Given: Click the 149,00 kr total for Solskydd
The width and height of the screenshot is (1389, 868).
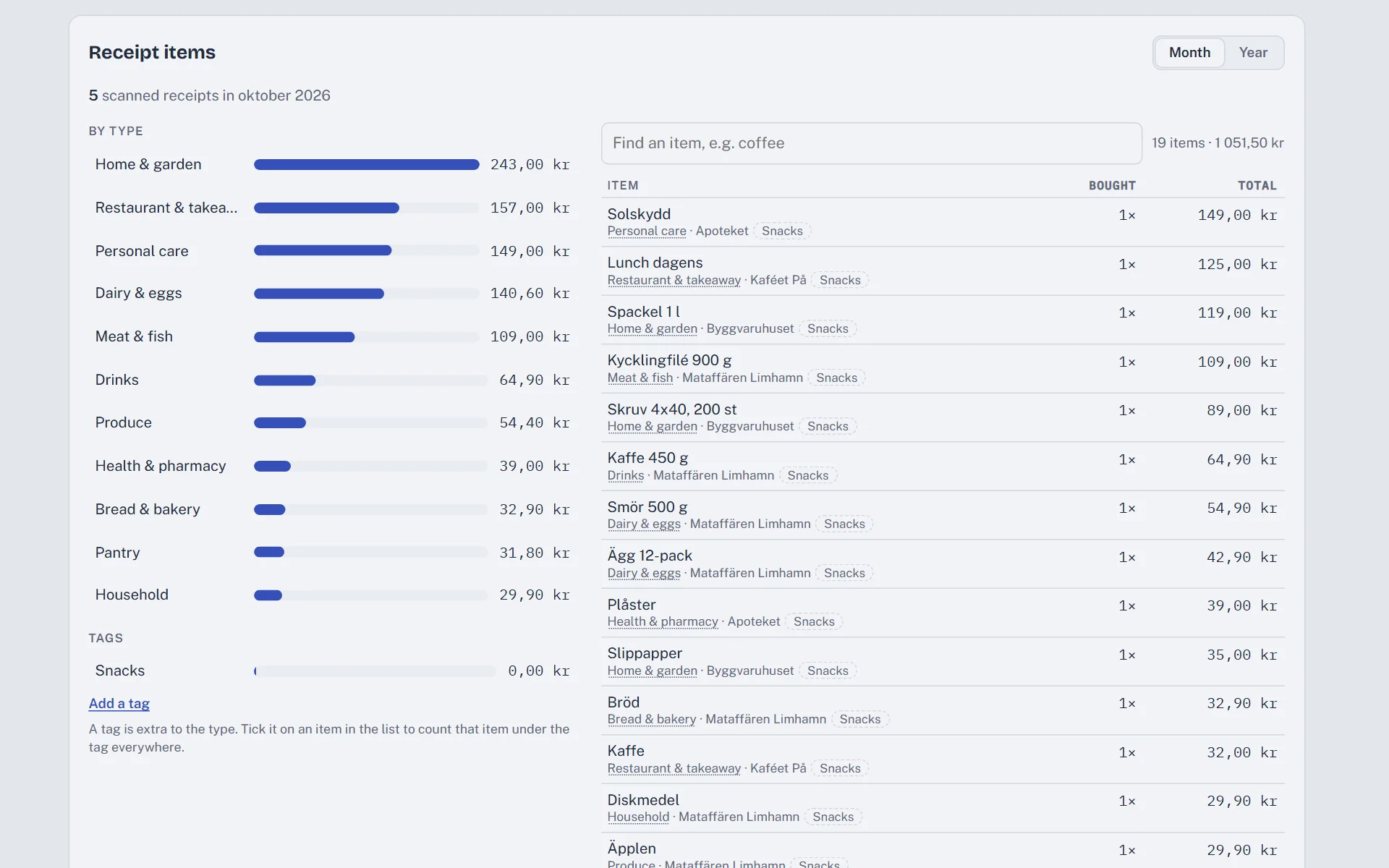Looking at the screenshot, I should [x=1237, y=216].
